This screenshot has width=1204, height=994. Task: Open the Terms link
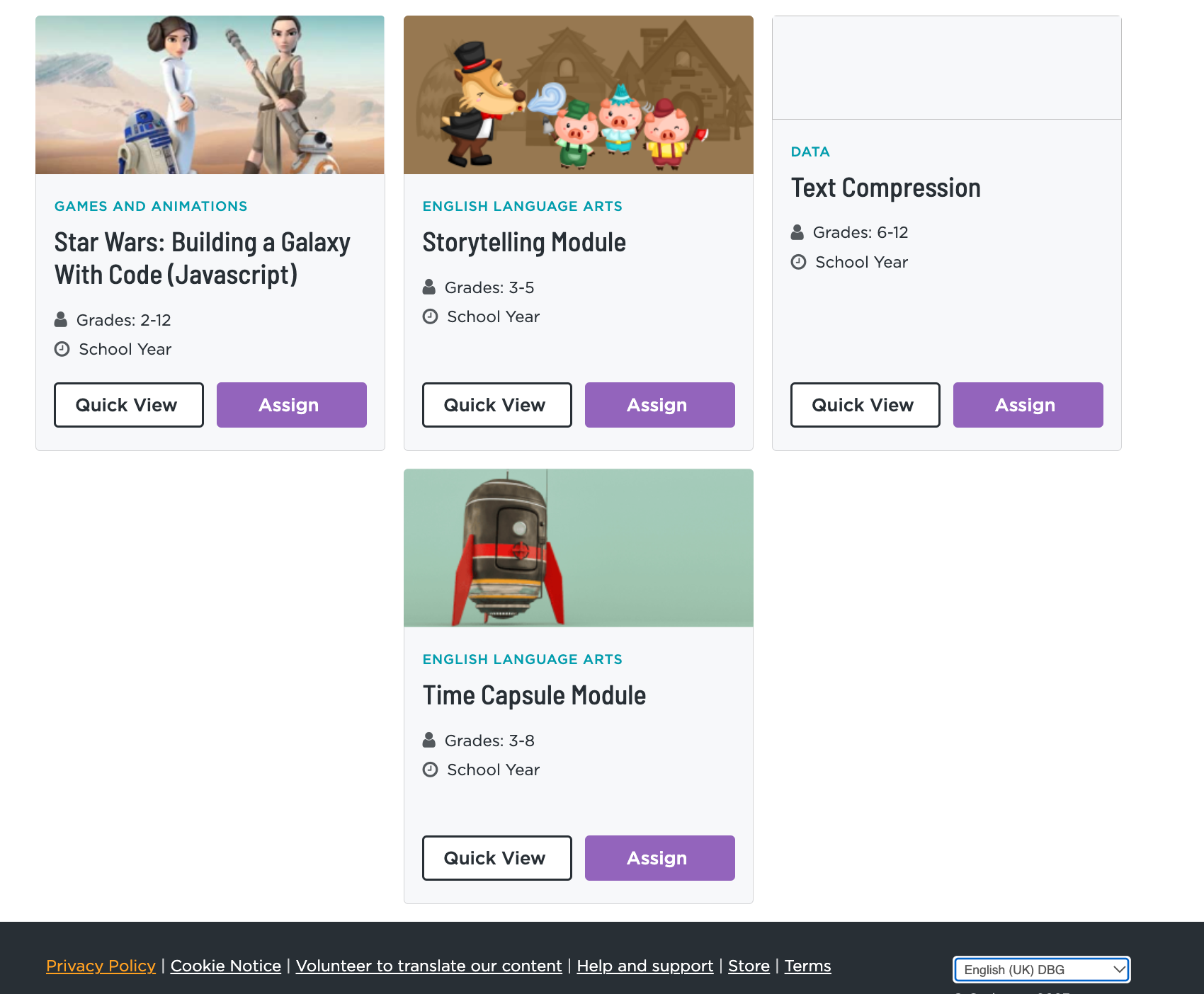point(808,966)
